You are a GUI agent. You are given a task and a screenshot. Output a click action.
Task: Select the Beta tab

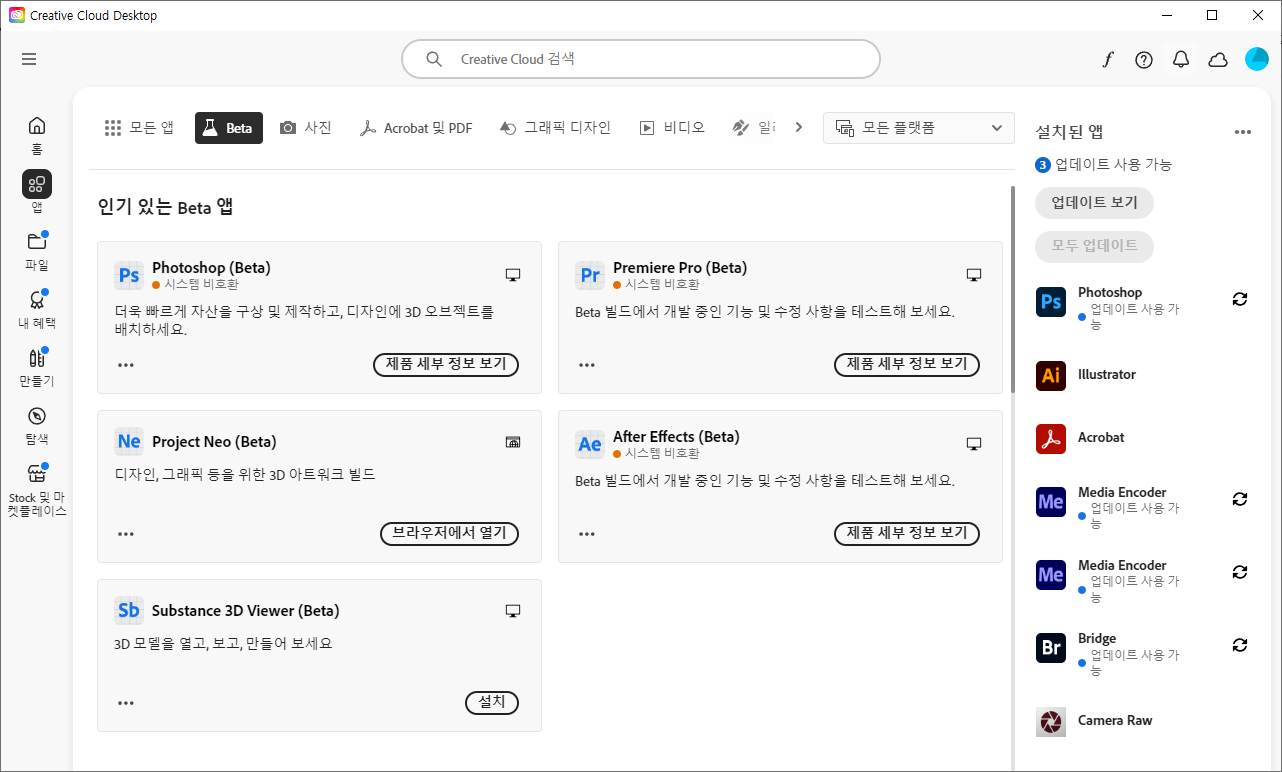[229, 128]
